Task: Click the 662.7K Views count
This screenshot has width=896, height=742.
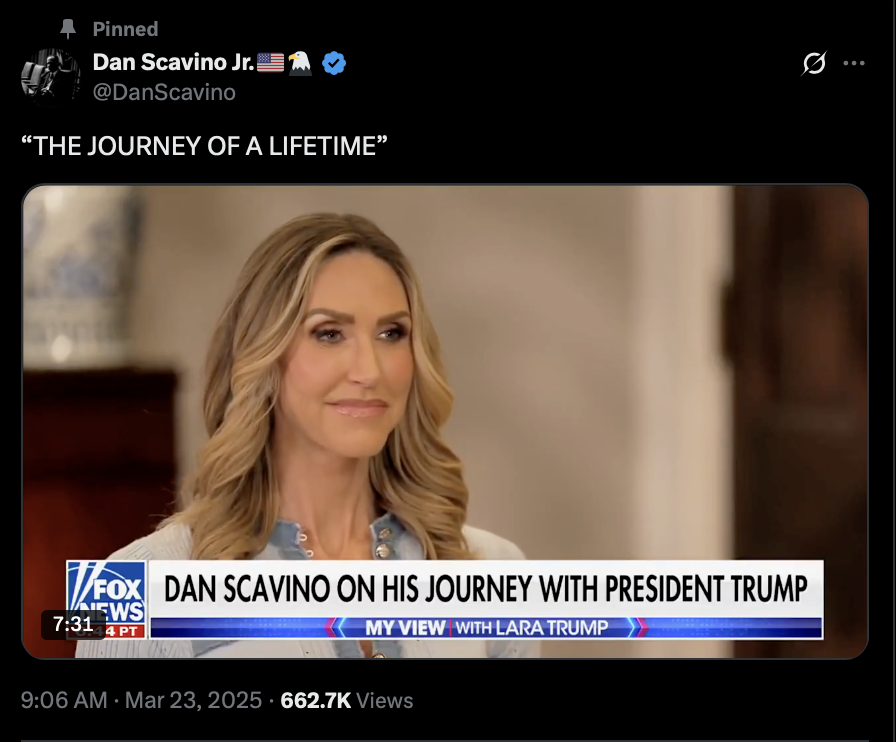Action: pyautogui.click(x=346, y=700)
